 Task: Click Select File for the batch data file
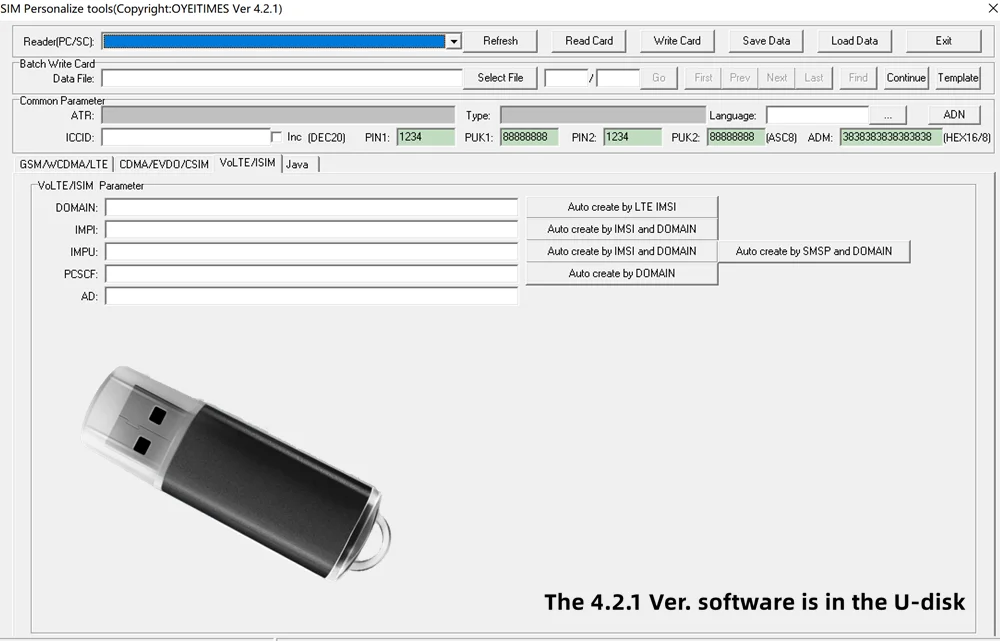point(500,77)
